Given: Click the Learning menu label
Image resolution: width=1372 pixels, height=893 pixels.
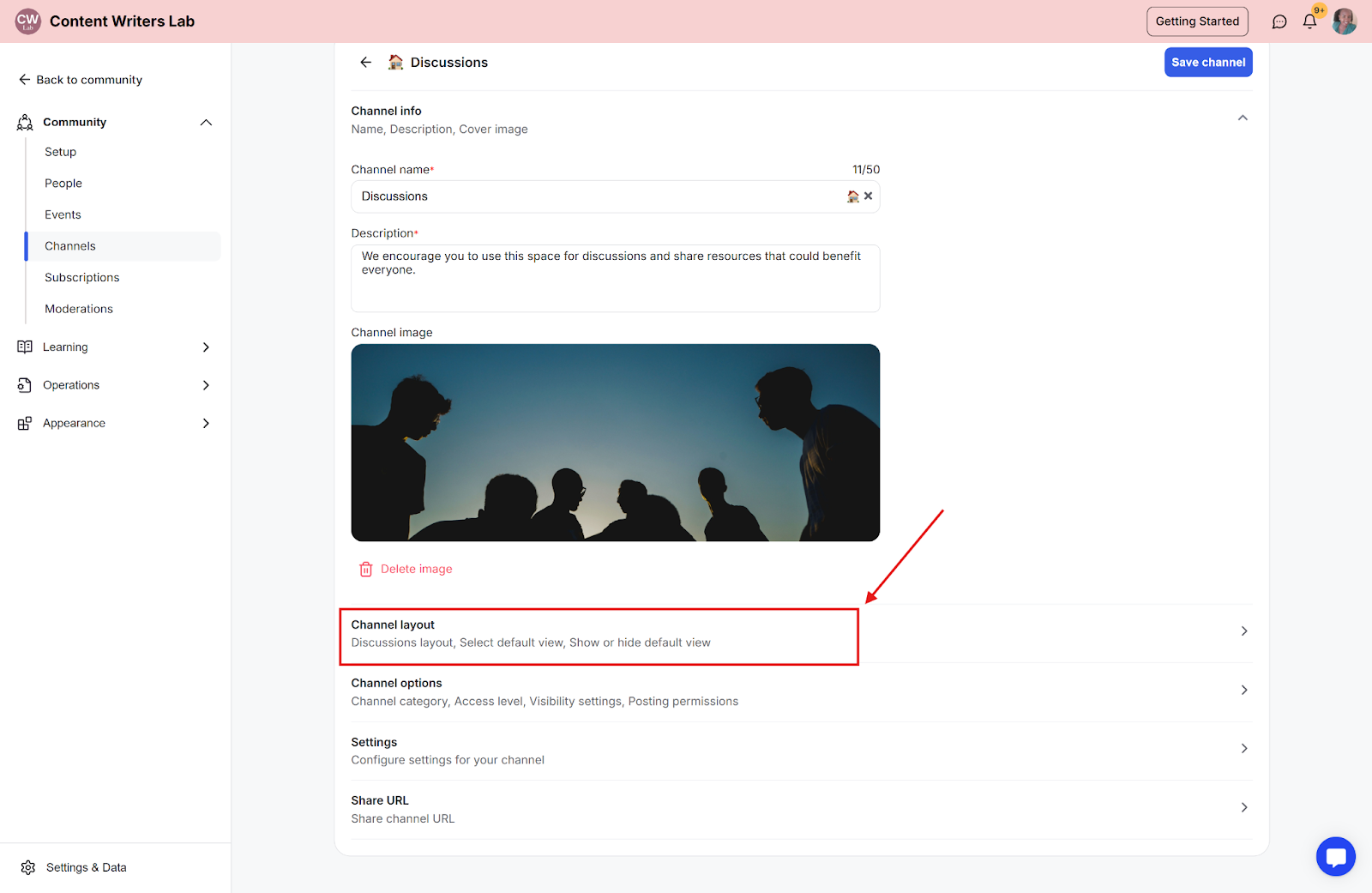Looking at the screenshot, I should pyautogui.click(x=65, y=347).
